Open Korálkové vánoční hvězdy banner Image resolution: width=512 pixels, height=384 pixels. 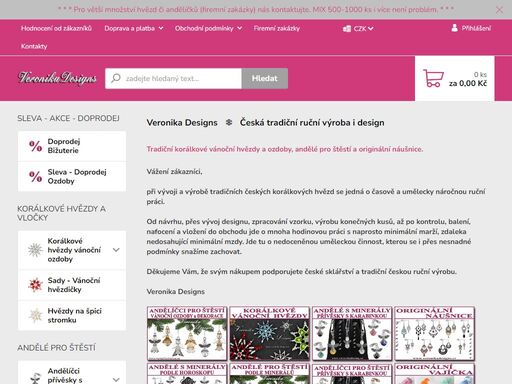[x=269, y=334]
